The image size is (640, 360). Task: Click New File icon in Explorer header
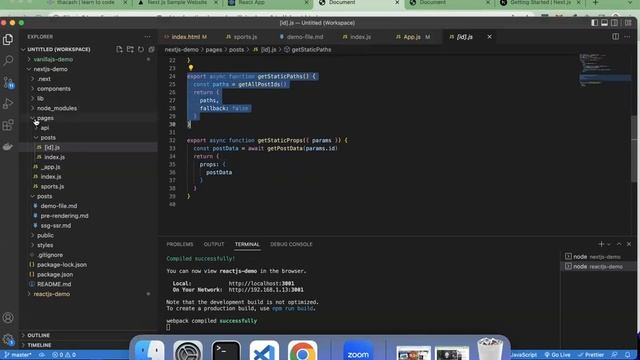pos(119,49)
